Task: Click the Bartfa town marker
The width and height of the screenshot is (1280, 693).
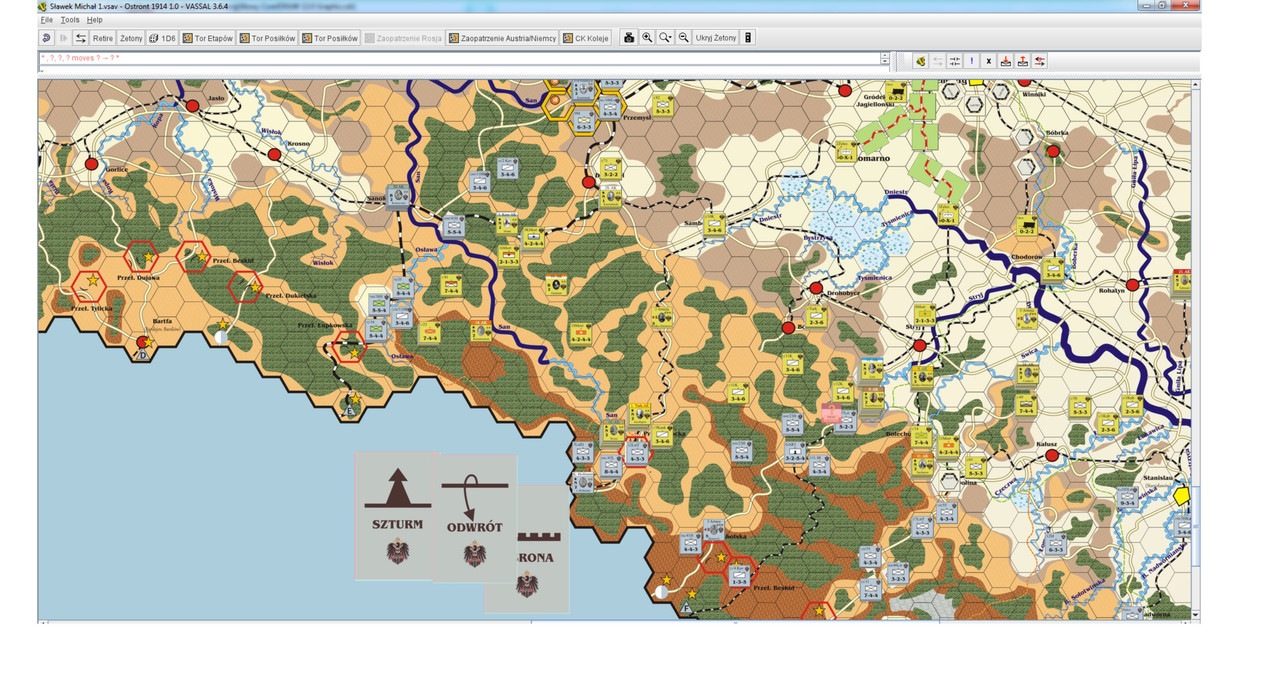Action: coord(142,343)
